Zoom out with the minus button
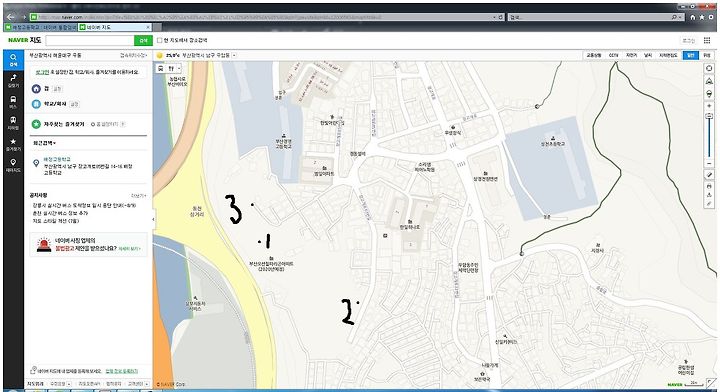 [709, 163]
